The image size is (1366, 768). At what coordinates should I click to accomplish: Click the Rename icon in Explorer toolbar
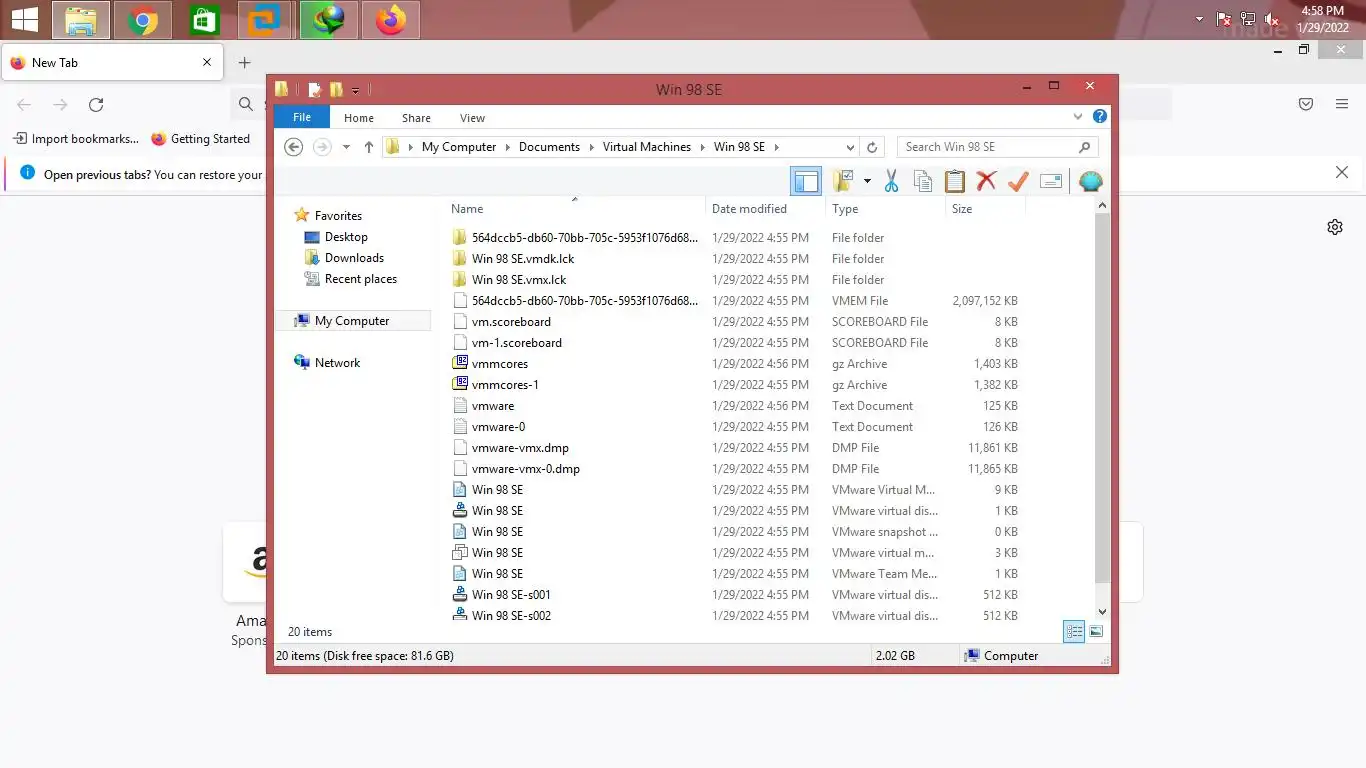pos(1051,181)
